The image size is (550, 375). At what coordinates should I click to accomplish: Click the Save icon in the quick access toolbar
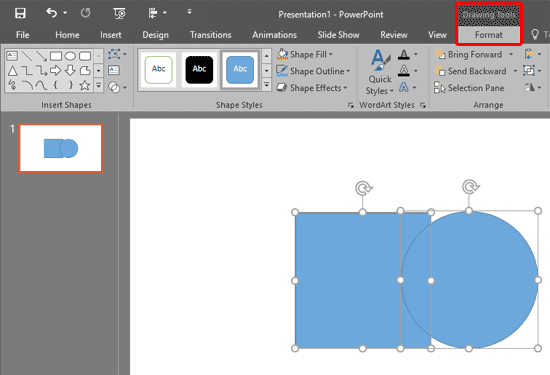20,13
